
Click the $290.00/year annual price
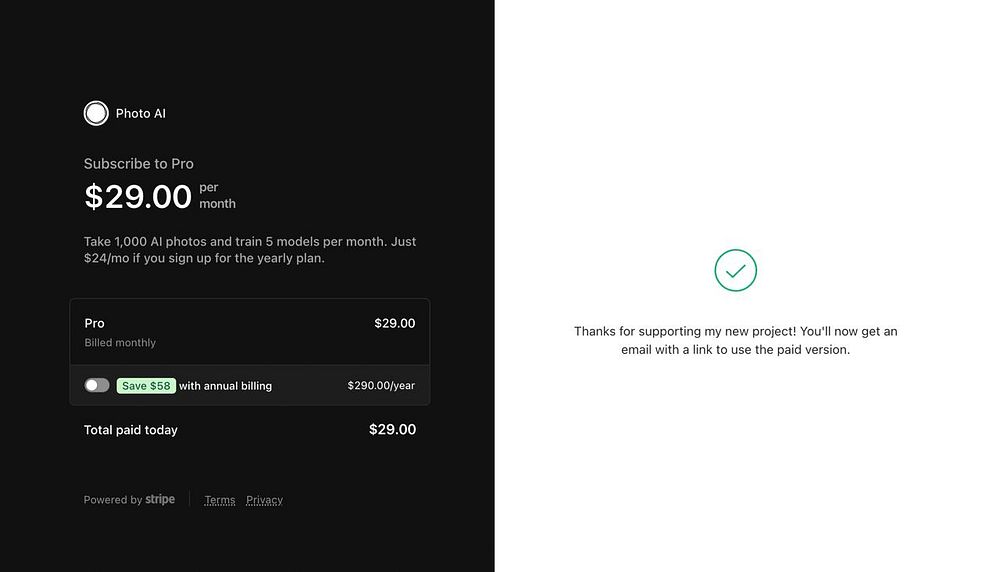(381, 385)
